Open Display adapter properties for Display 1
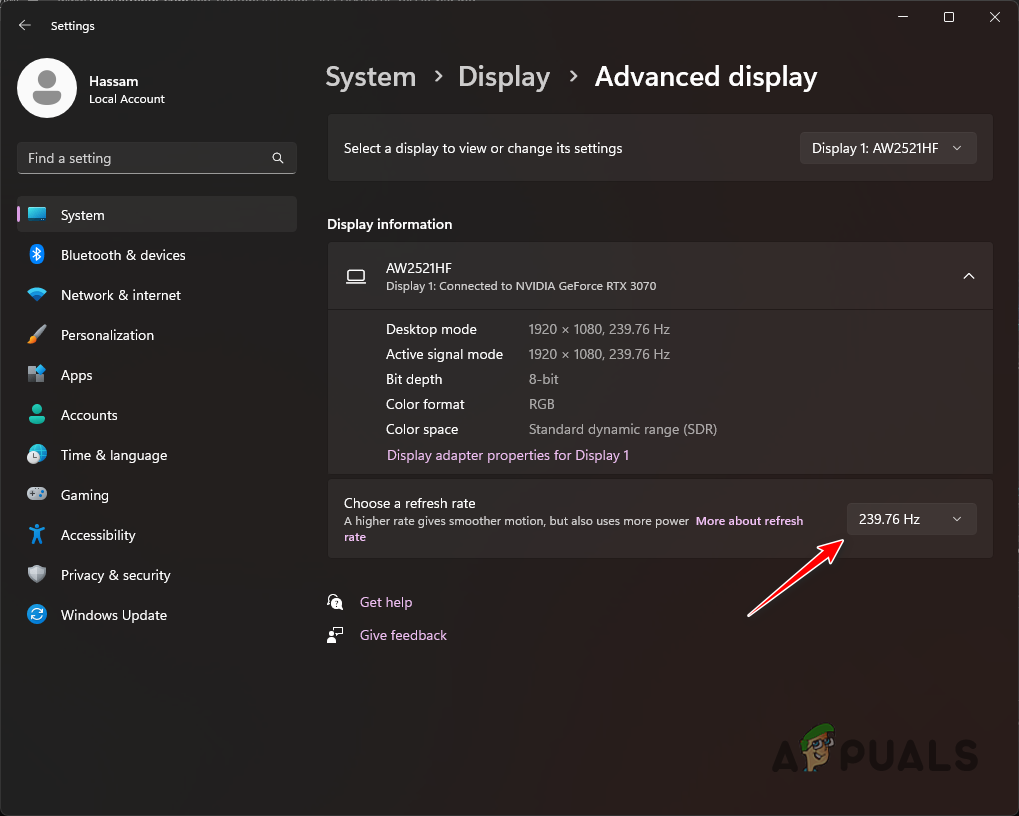This screenshot has height=816, width=1019. (x=507, y=454)
